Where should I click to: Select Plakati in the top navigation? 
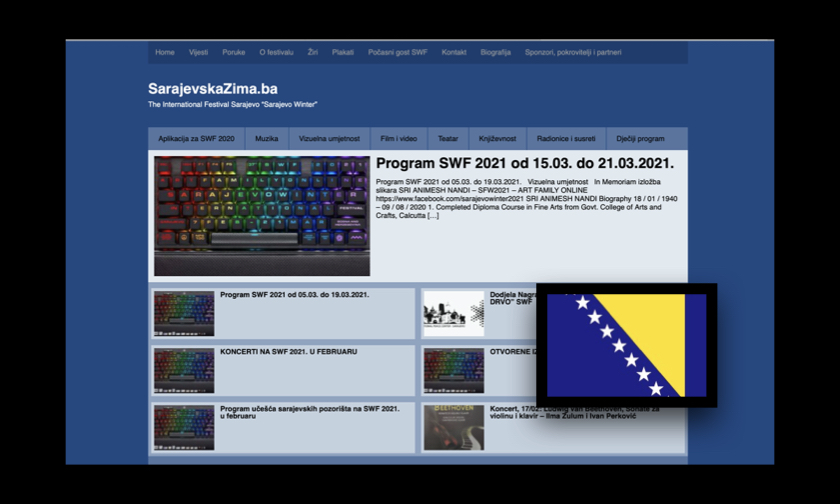click(343, 52)
